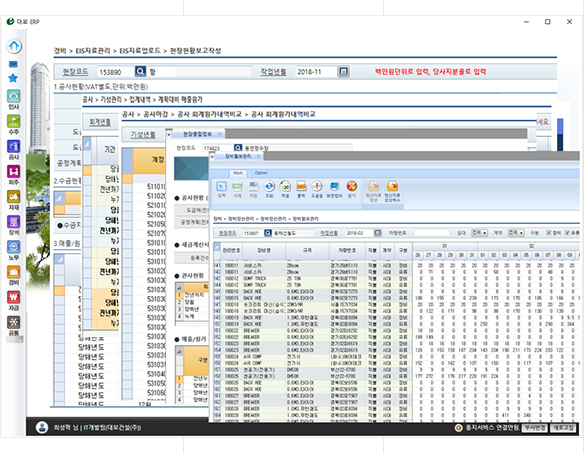Click 작업년월 link in 장비월보관리 window

(328, 233)
